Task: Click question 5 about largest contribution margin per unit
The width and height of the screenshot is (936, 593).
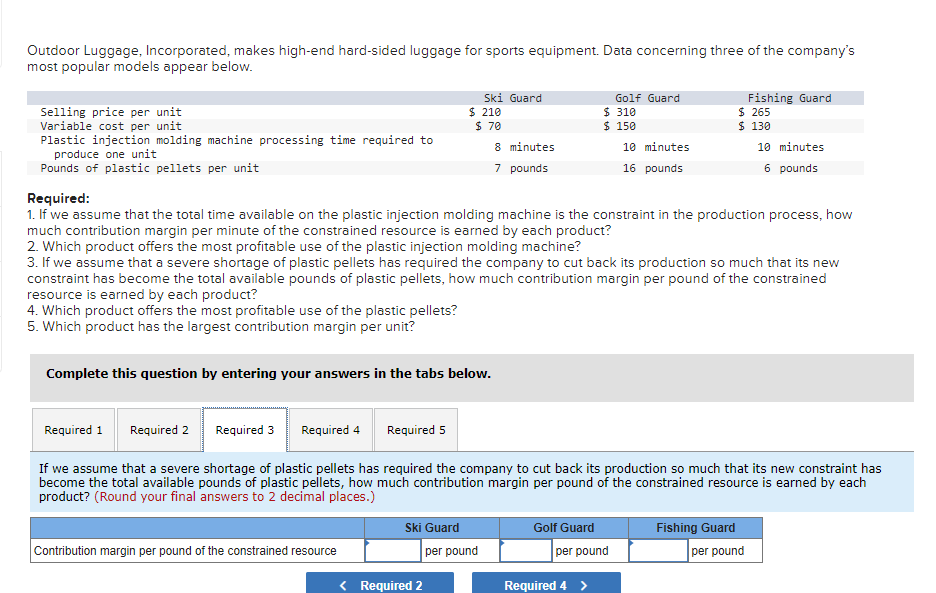Action: (221, 327)
